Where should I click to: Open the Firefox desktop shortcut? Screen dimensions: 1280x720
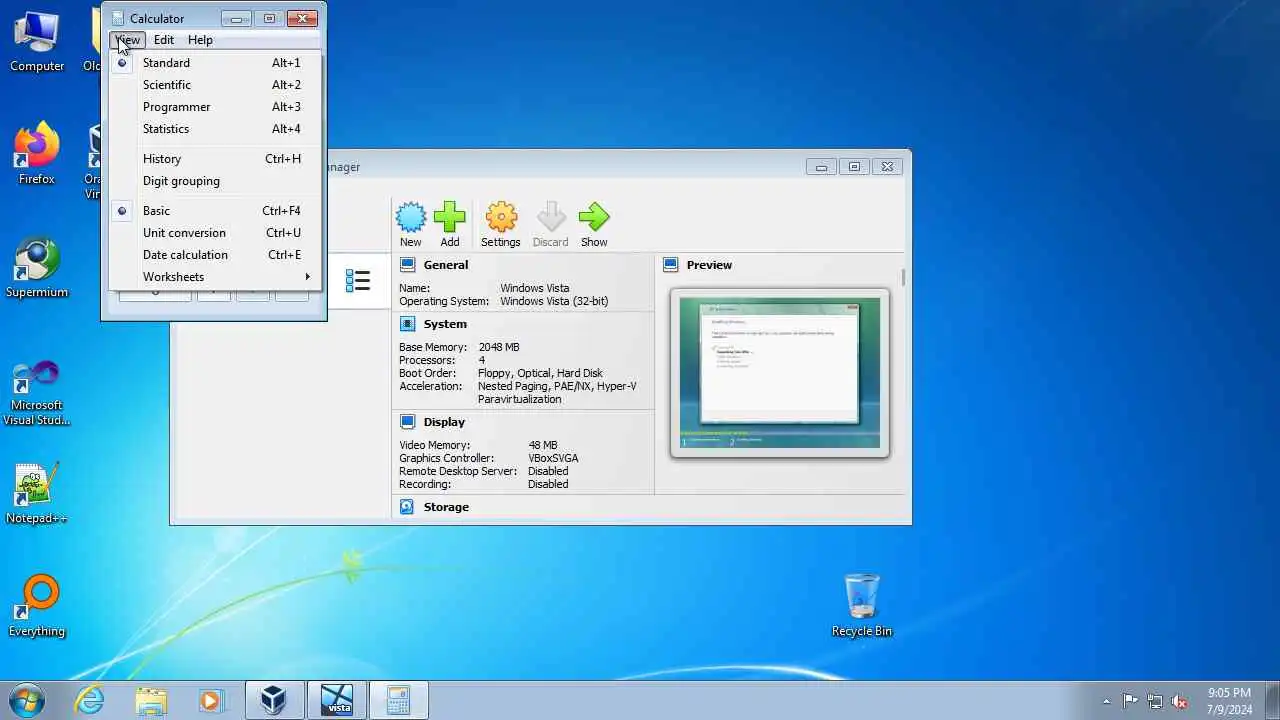(37, 155)
